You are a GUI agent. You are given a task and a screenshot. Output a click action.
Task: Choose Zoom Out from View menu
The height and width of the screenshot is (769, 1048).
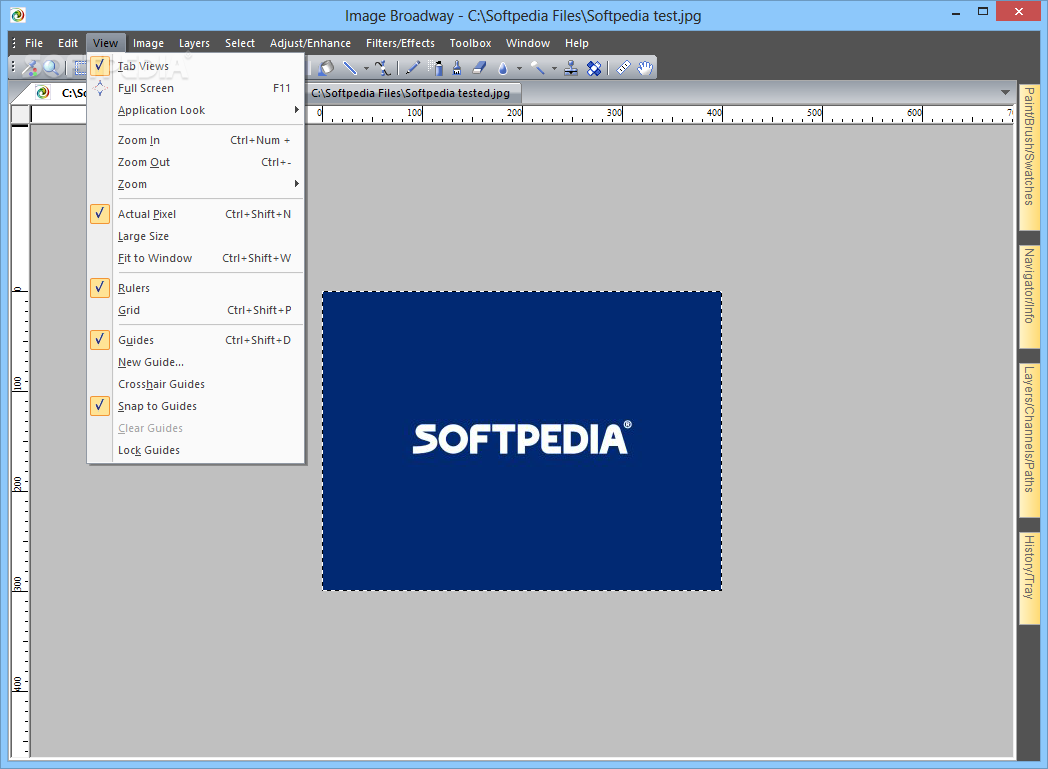196,162
